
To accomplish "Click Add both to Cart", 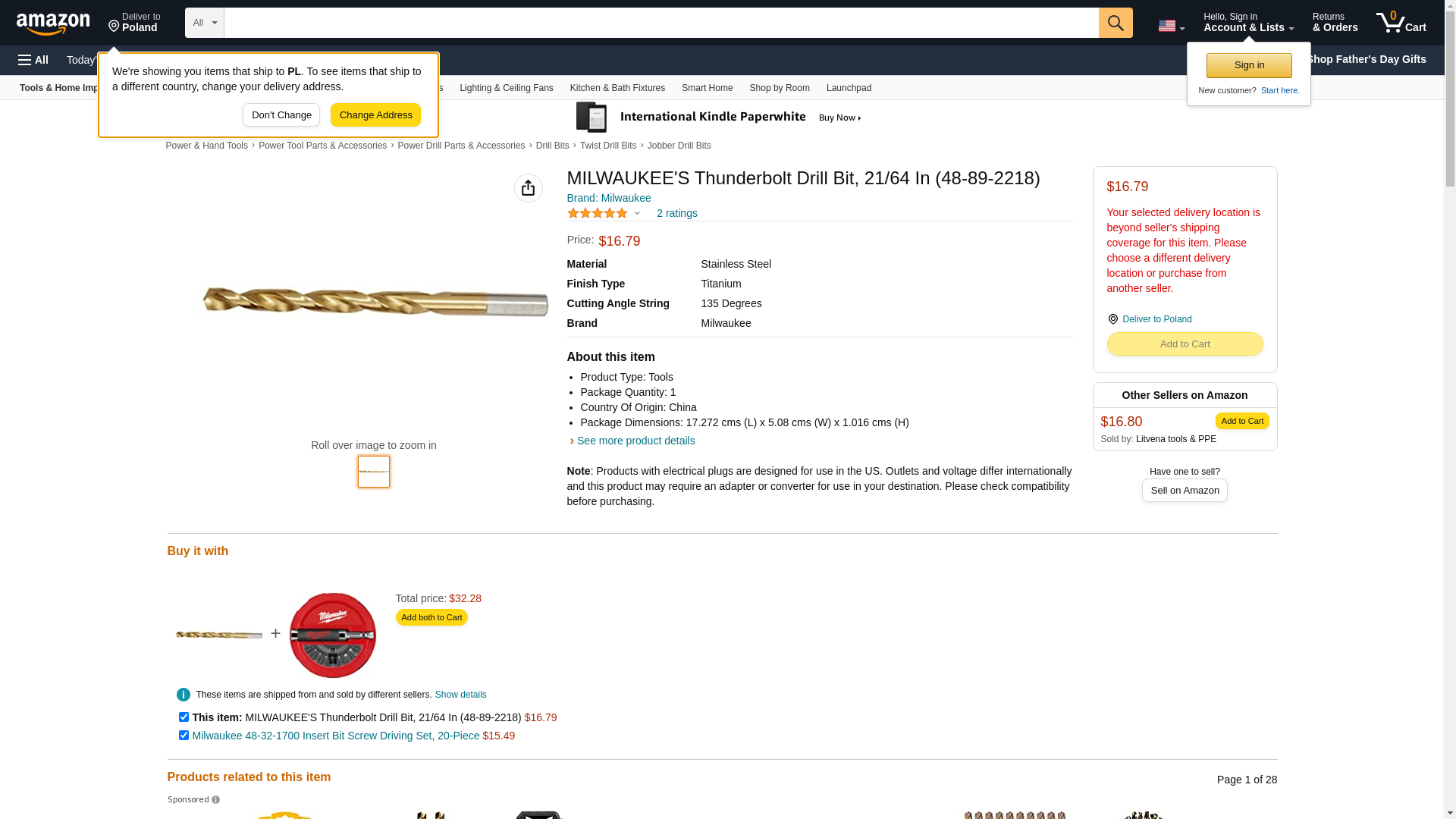I will pos(431,617).
